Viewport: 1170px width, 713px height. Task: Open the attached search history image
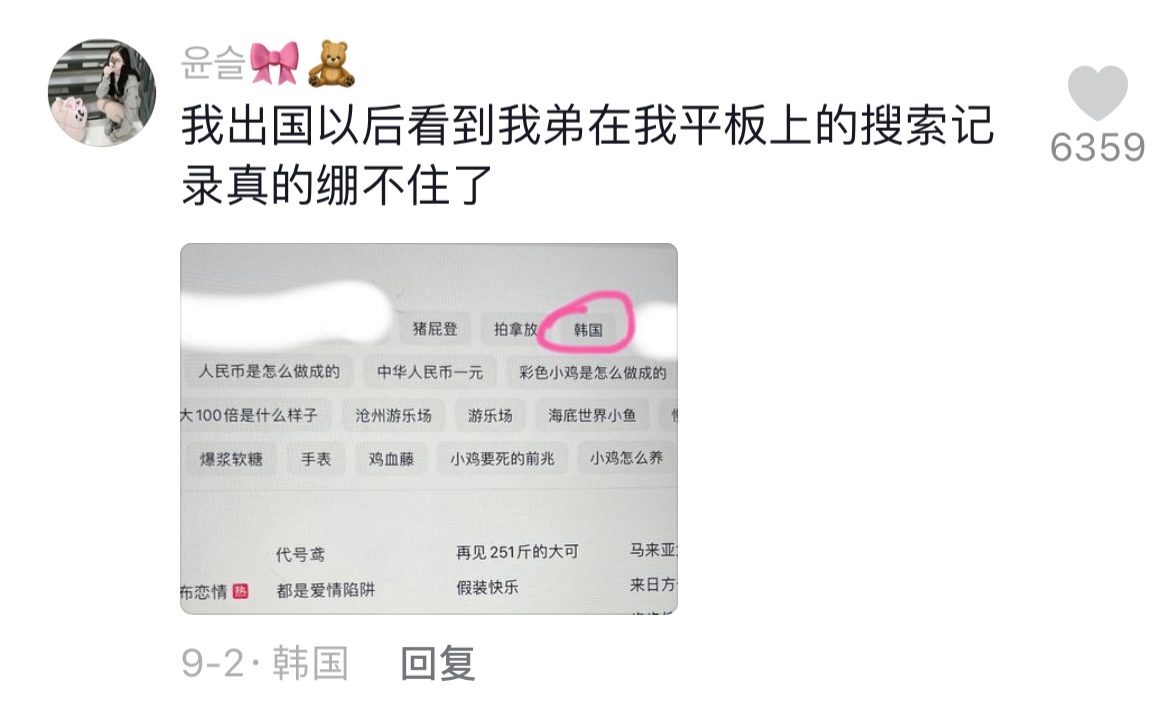pos(429,429)
